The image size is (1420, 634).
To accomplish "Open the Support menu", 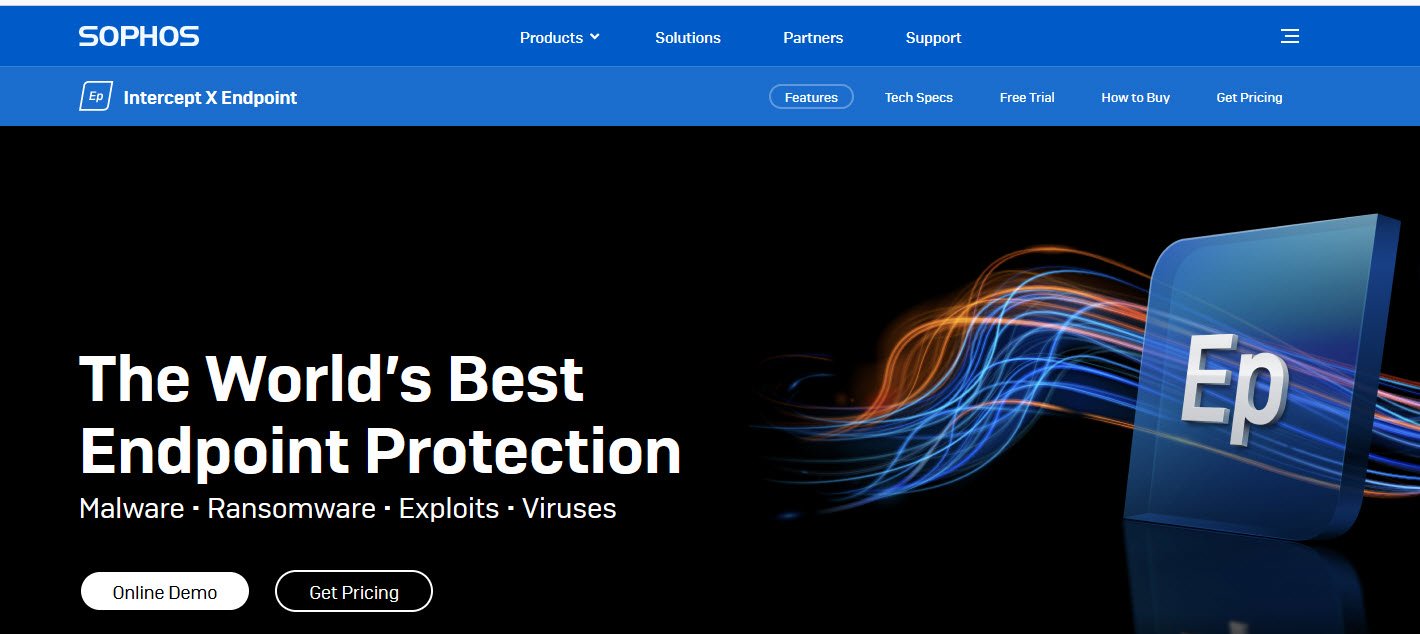I will pos(933,37).
